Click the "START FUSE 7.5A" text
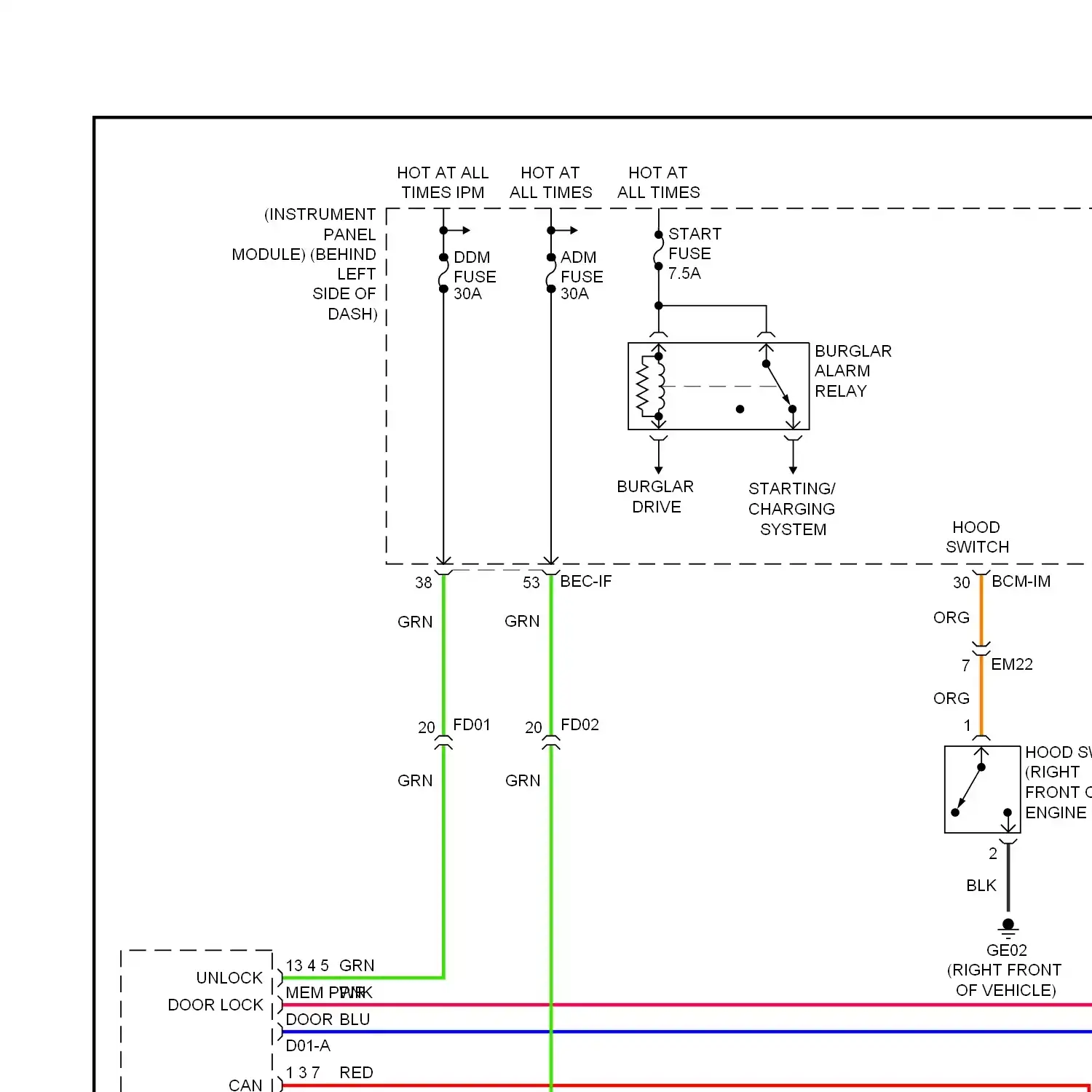Image resolution: width=1092 pixels, height=1092 pixels. click(695, 253)
